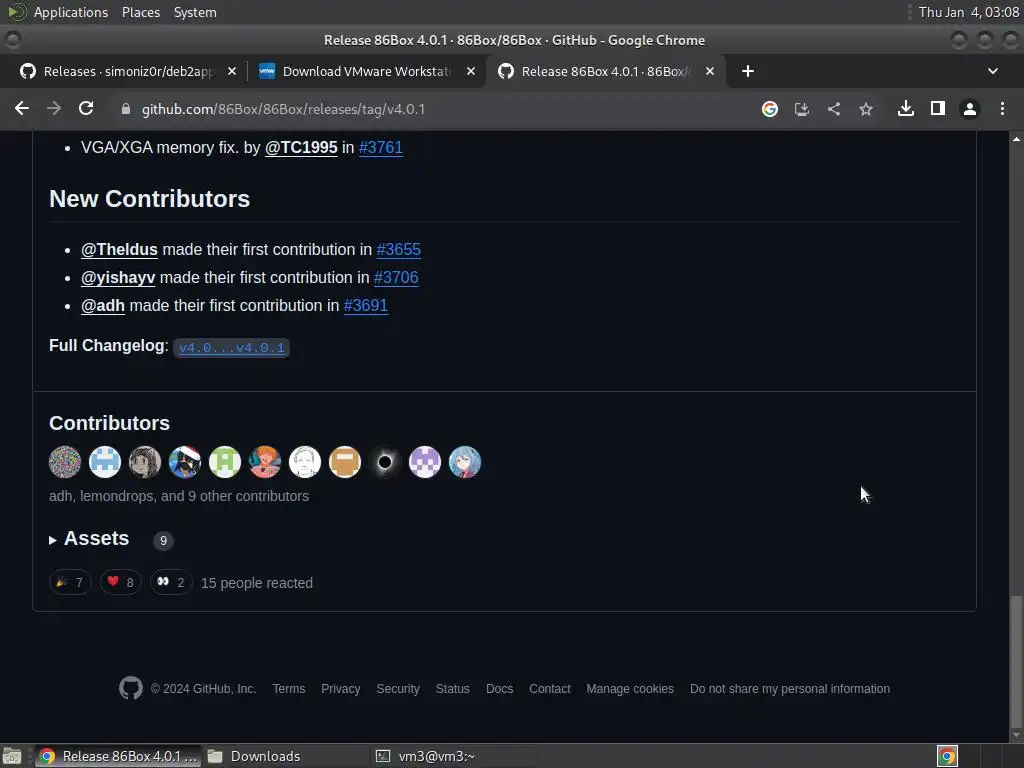The height and width of the screenshot is (768, 1024).
Task: Open the Applications menu
Action: click(71, 12)
